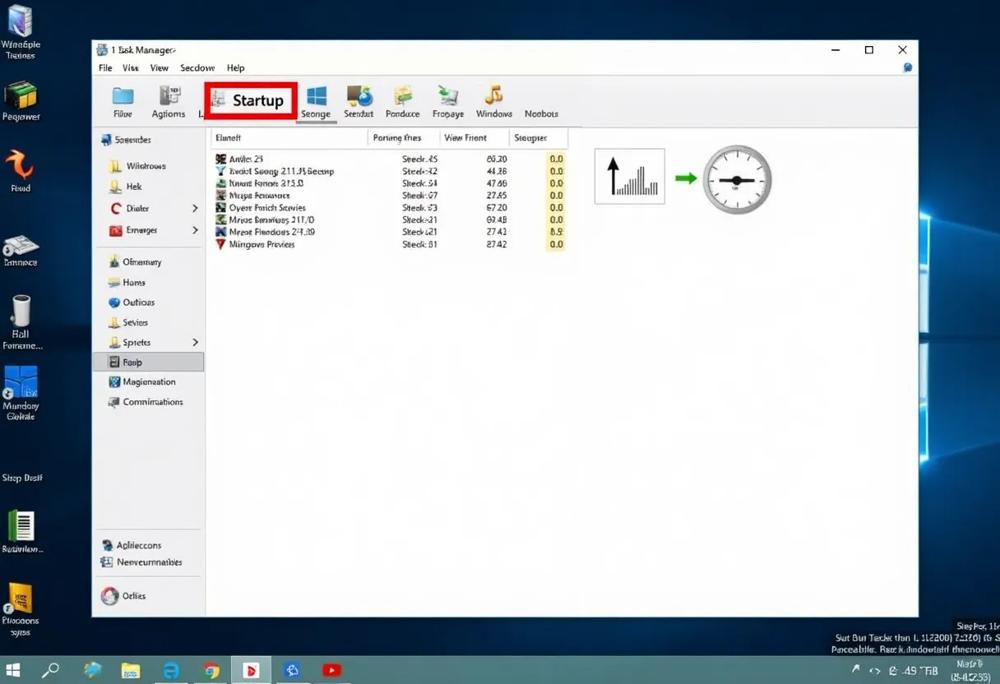Open the Ball Foneme recycle bin icon
1000x684 pixels.
coord(21,322)
